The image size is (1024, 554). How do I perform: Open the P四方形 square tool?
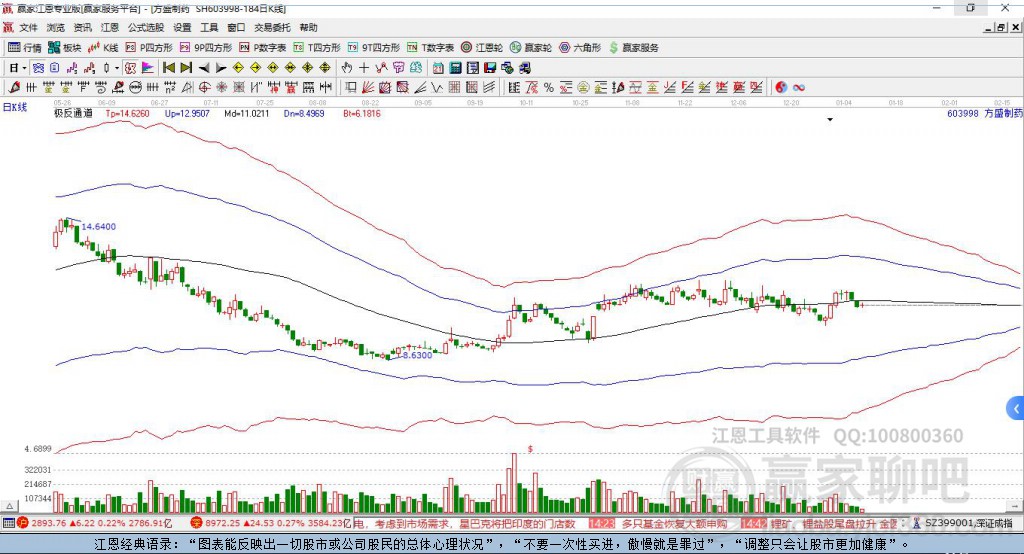tap(149, 48)
